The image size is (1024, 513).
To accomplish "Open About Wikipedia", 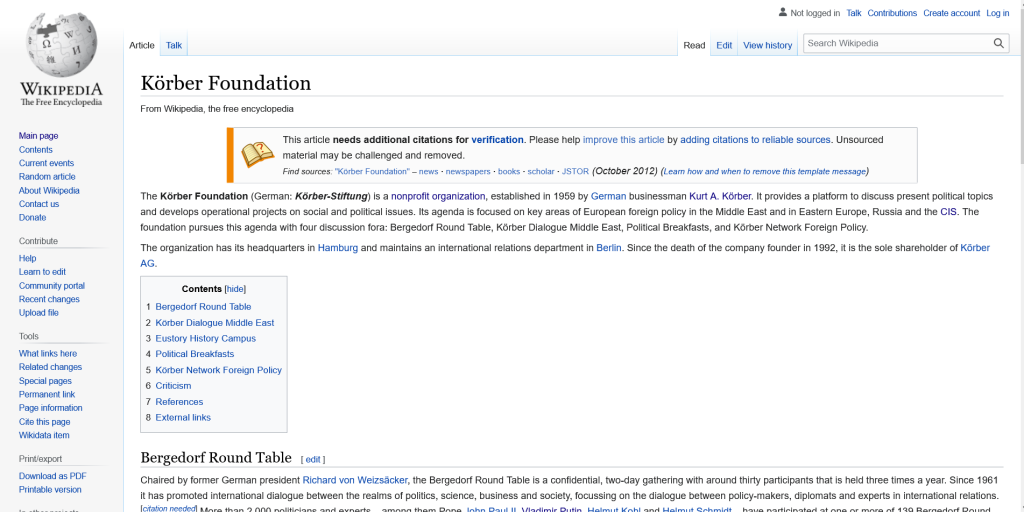I will pos(49,191).
